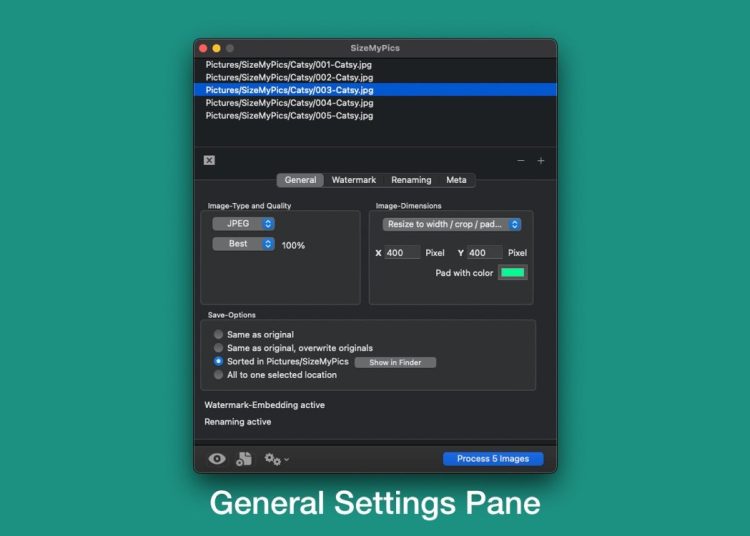Choose 'Same as original, overwrite originals'
Image resolution: width=750 pixels, height=536 pixels.
tap(219, 348)
